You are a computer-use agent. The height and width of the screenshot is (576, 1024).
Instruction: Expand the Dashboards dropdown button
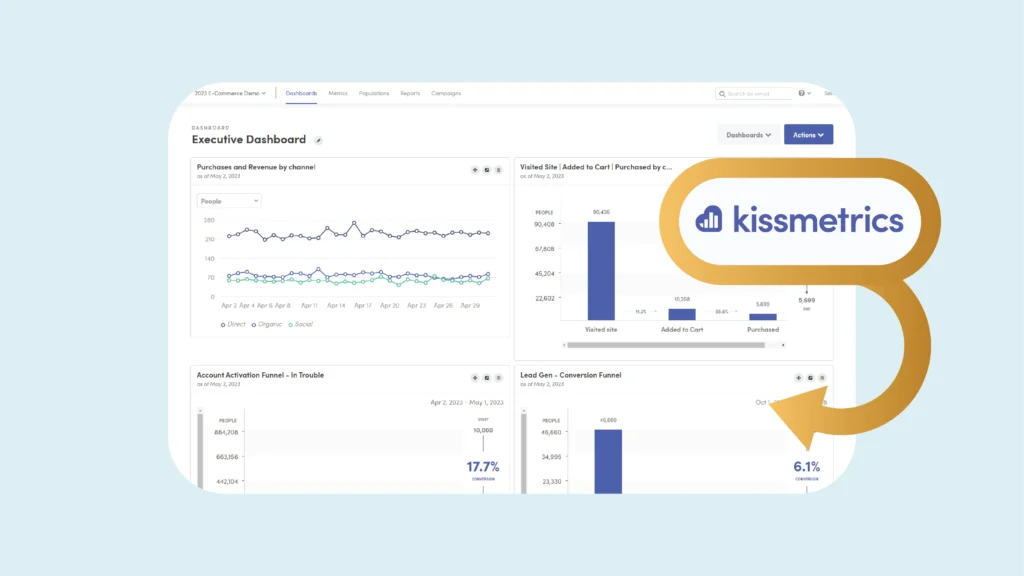[x=748, y=135]
